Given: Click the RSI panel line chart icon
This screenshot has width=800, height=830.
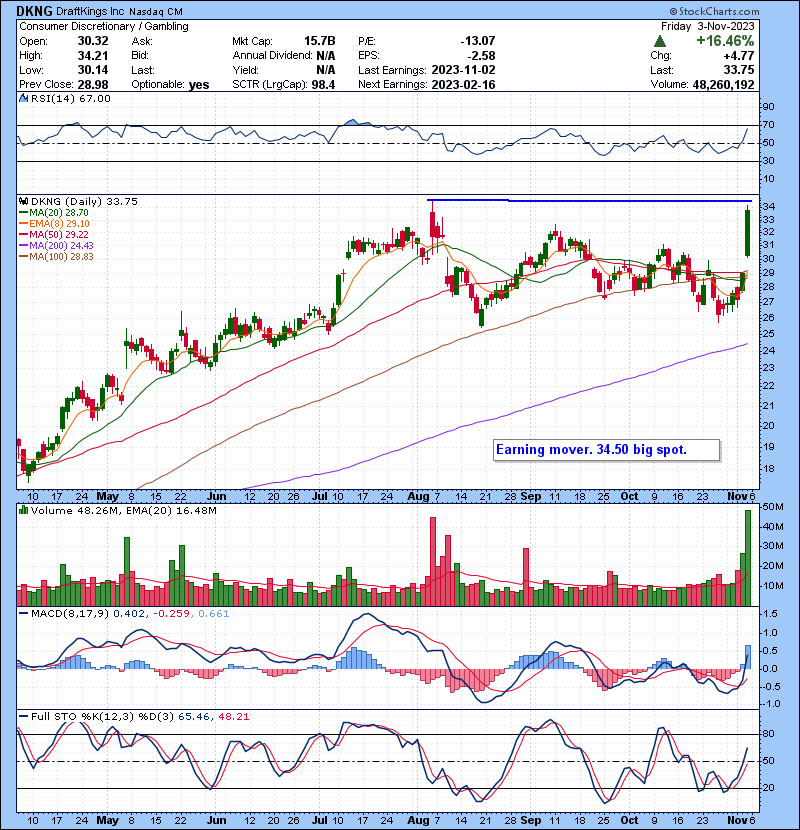Looking at the screenshot, I should pyautogui.click(x=23, y=98).
